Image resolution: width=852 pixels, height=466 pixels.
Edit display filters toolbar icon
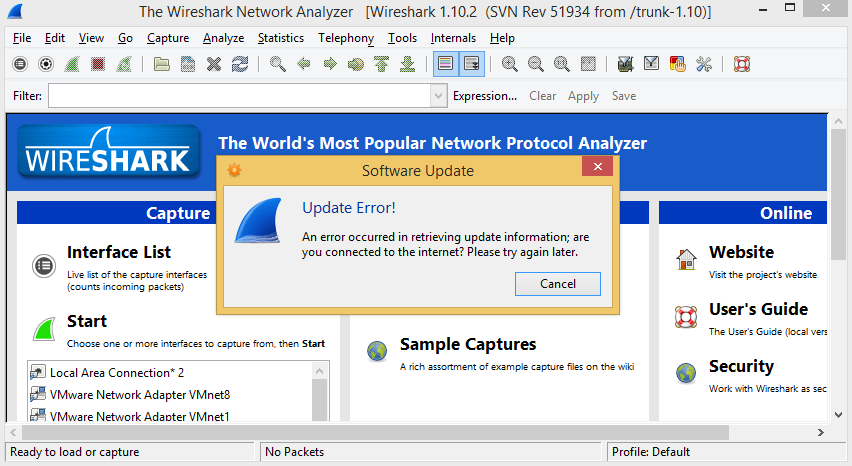pos(651,64)
